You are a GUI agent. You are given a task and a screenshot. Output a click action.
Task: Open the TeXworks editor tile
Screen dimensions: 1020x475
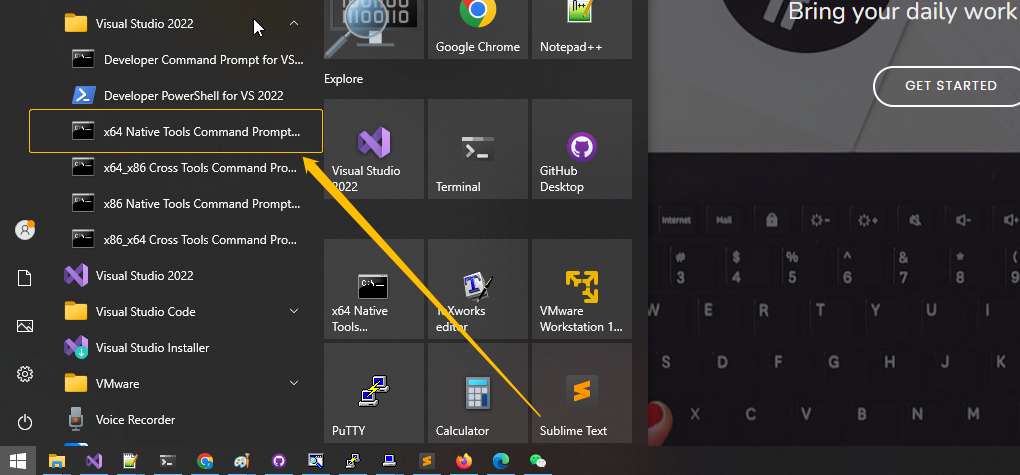coord(477,289)
